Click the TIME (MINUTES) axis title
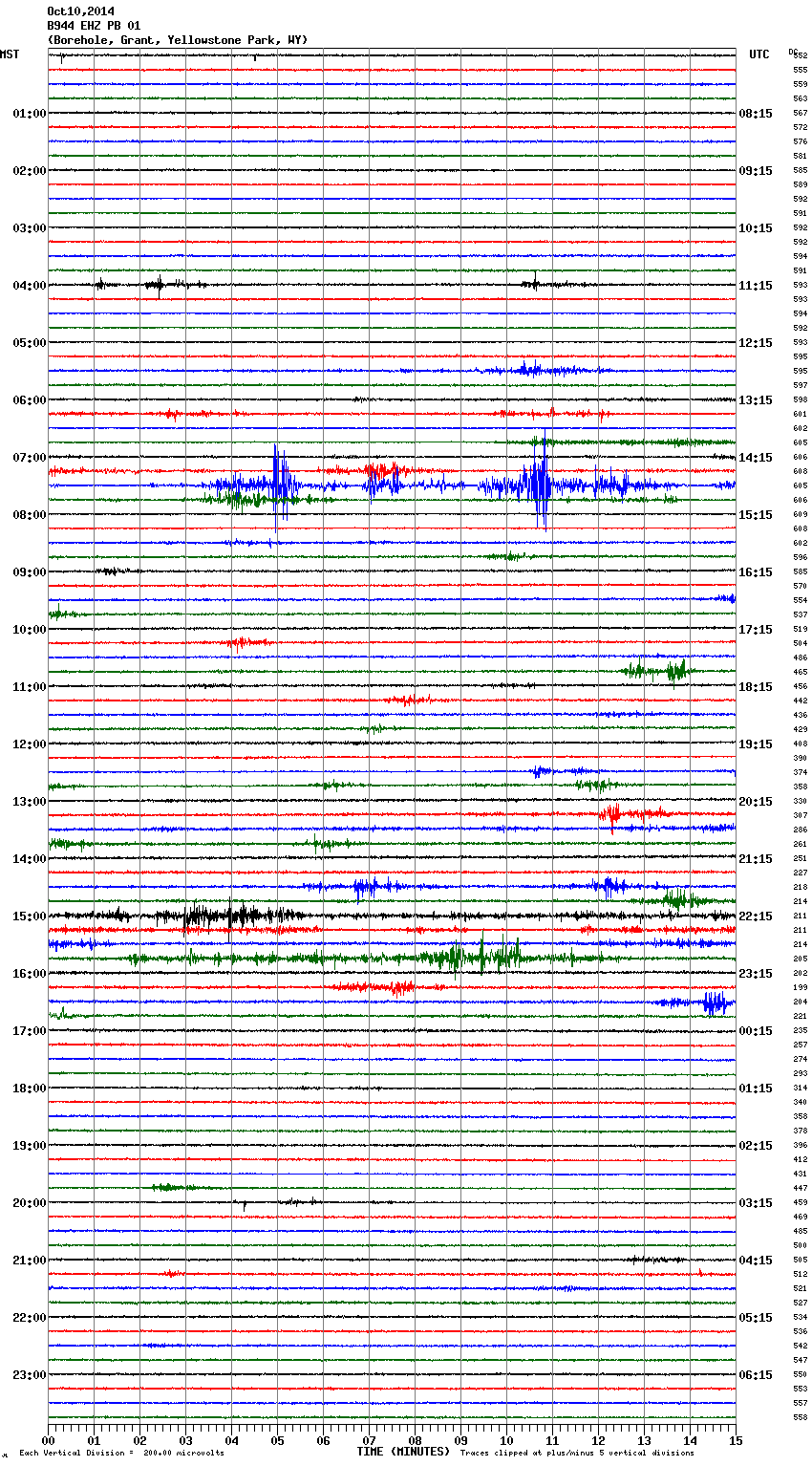812x1466 pixels. [403, 1452]
